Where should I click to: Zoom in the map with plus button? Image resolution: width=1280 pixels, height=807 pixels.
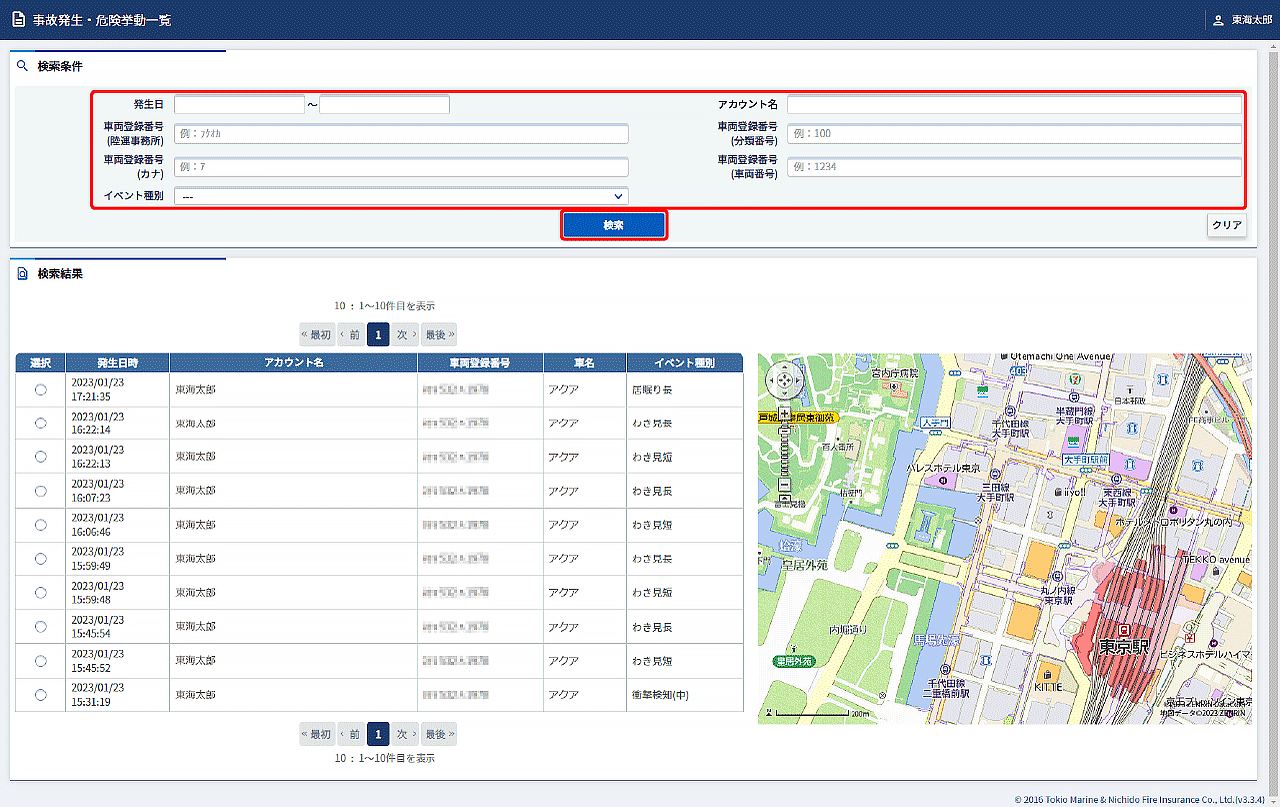coord(784,414)
